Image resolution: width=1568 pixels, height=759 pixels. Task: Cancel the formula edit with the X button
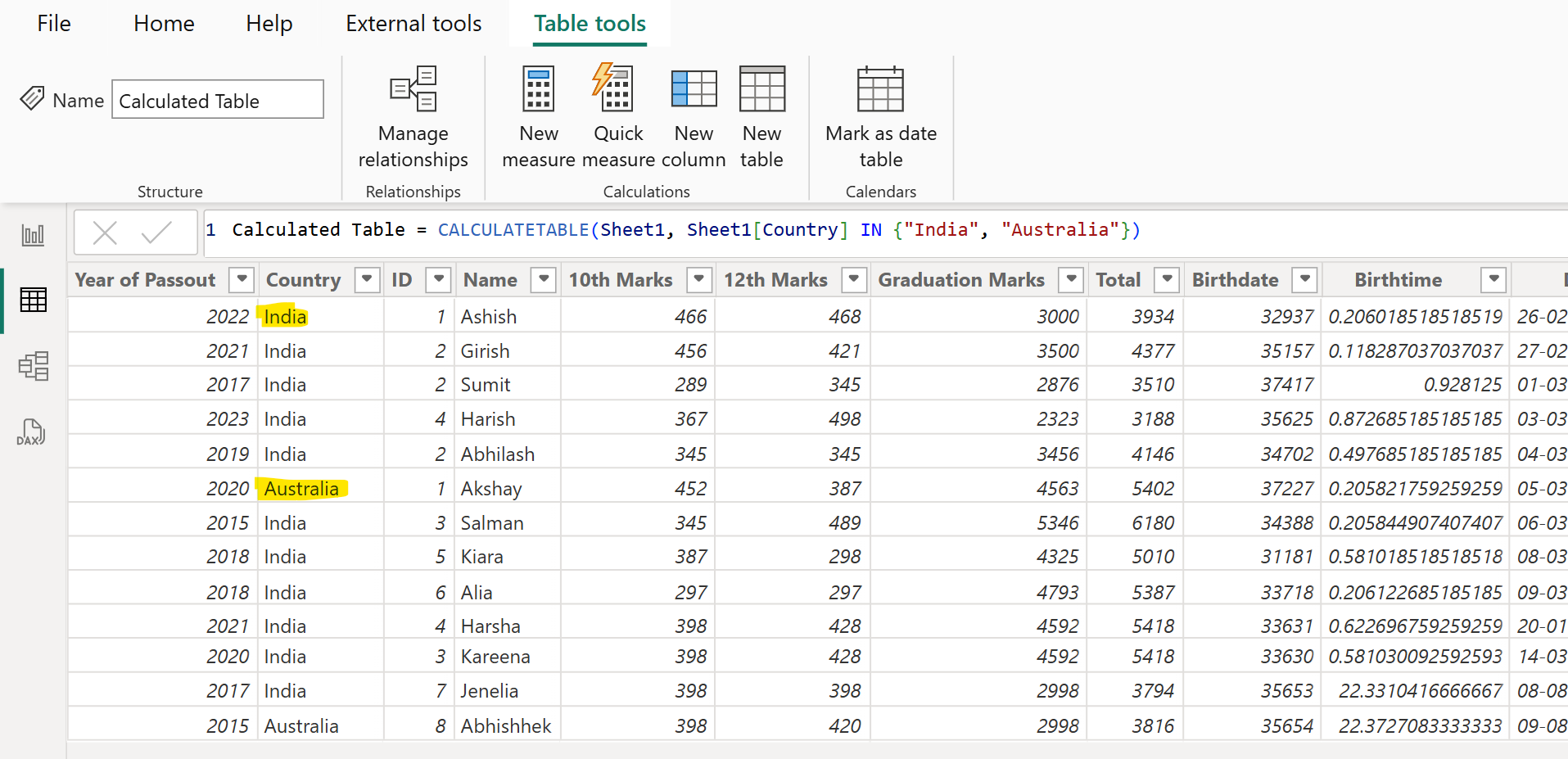[105, 232]
